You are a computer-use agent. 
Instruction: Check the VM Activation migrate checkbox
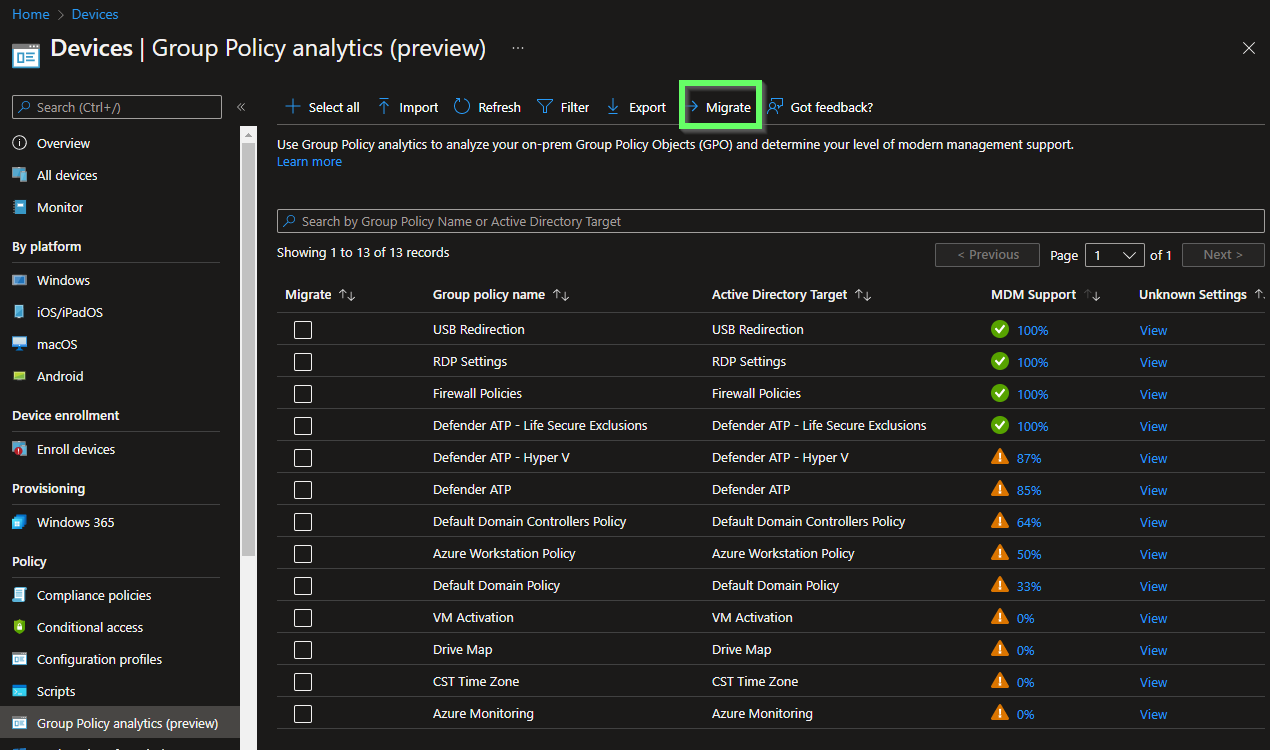[x=303, y=618]
